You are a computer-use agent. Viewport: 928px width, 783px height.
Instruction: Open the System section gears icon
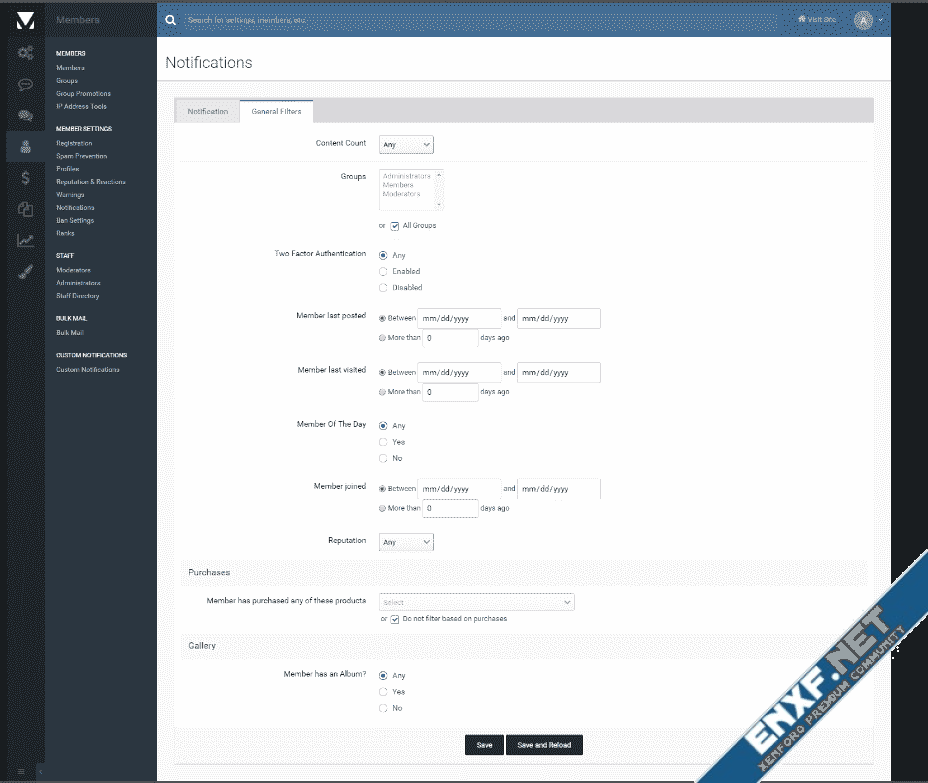(x=25, y=53)
